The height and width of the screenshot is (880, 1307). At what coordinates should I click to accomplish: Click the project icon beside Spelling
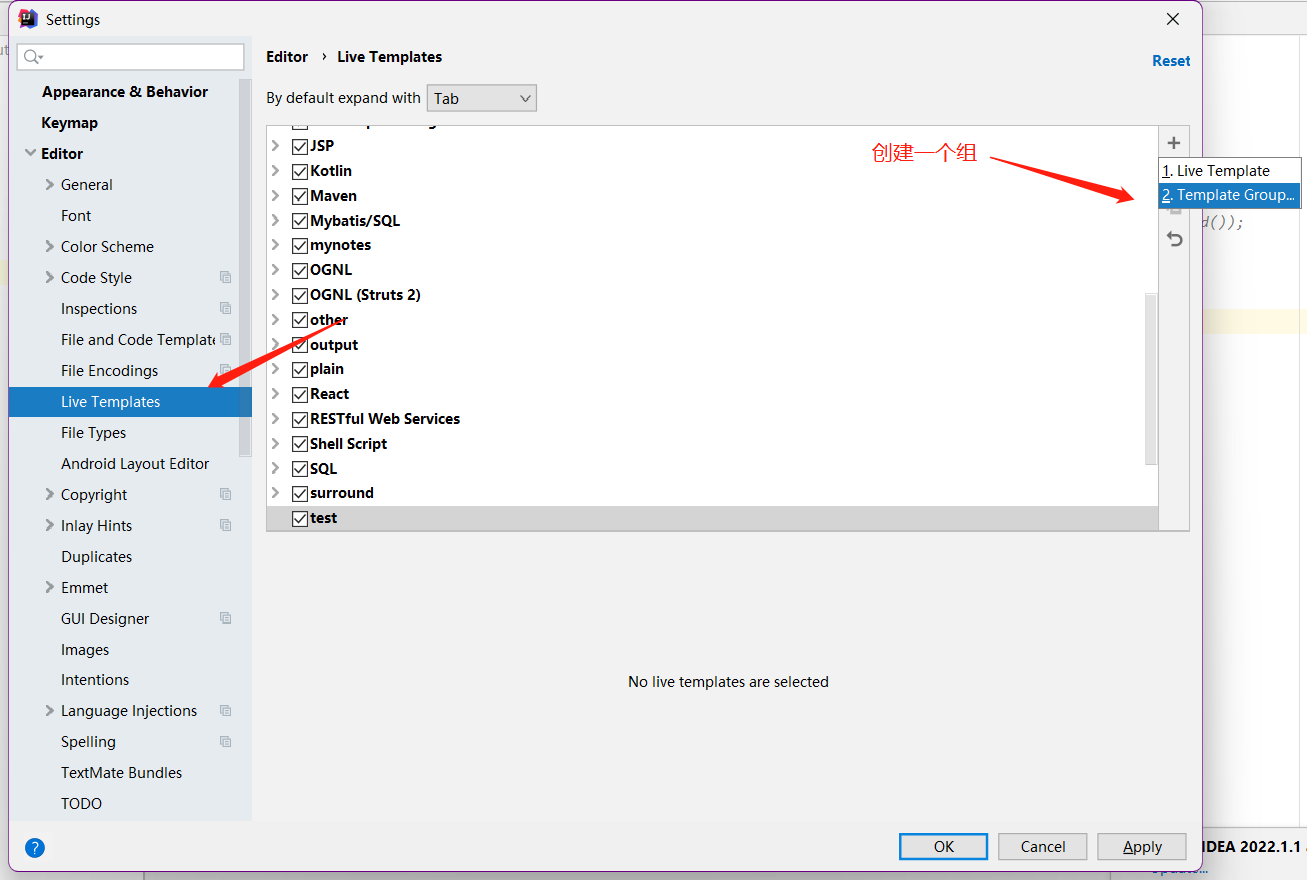pos(225,742)
